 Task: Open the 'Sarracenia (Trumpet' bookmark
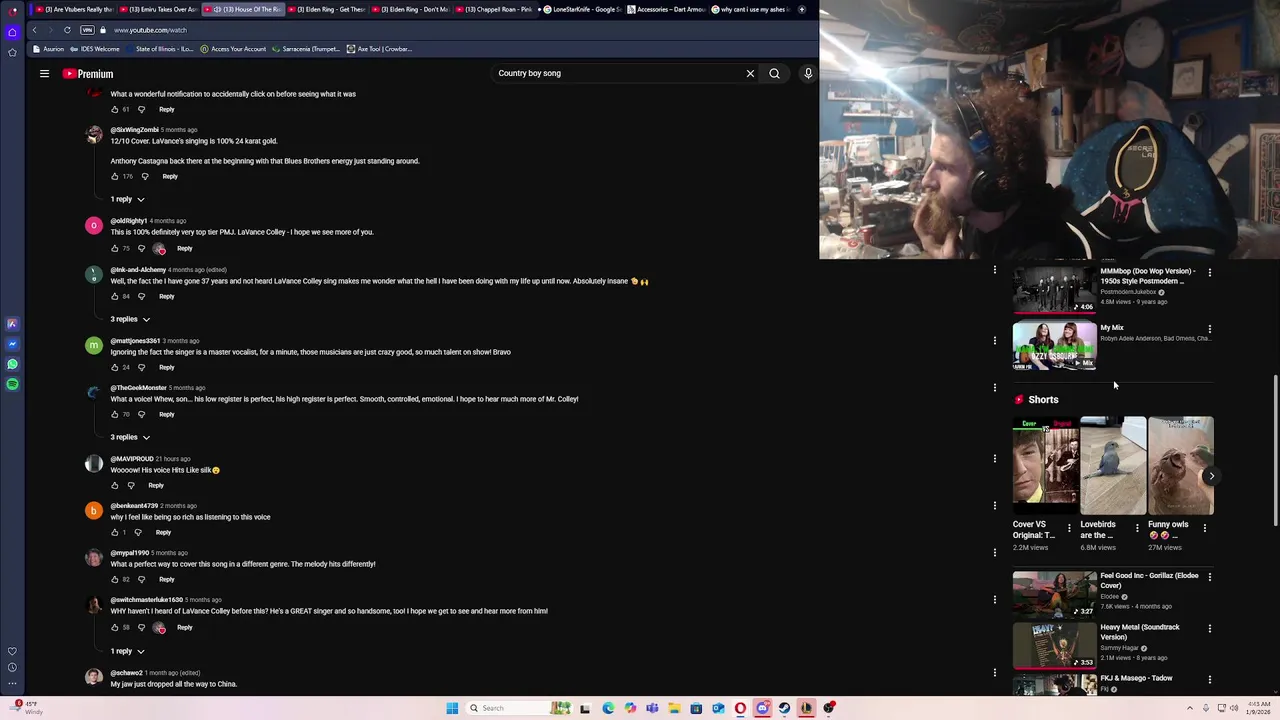(x=306, y=49)
